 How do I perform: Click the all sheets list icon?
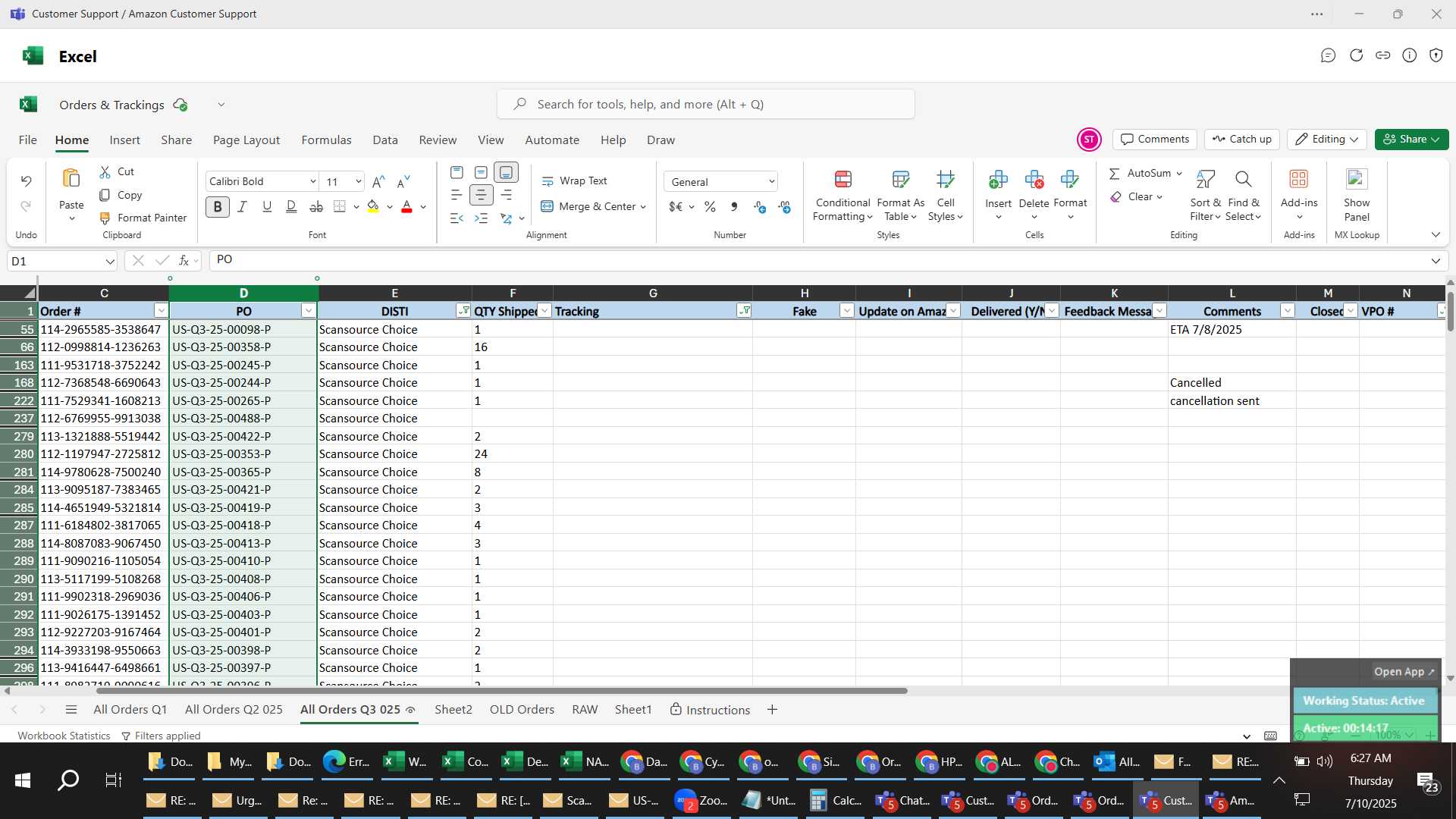coord(71,710)
